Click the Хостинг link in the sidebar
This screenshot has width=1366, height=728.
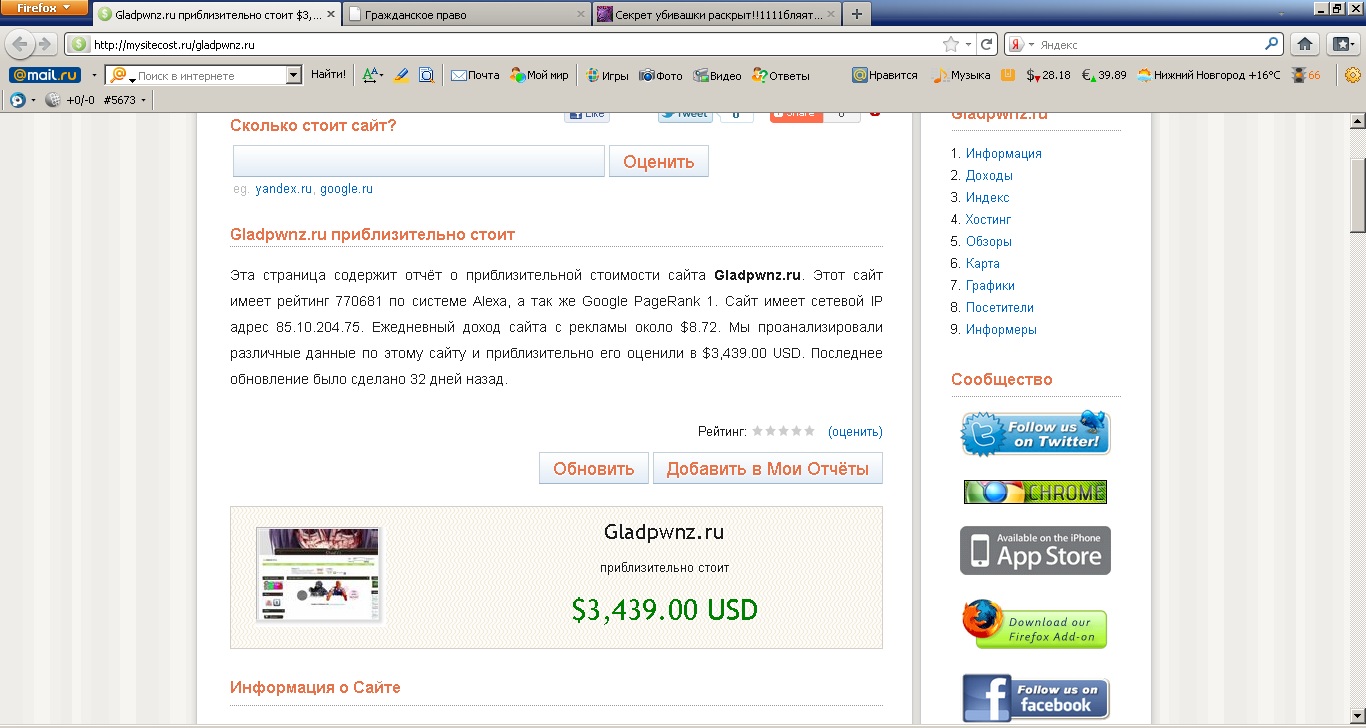point(988,219)
